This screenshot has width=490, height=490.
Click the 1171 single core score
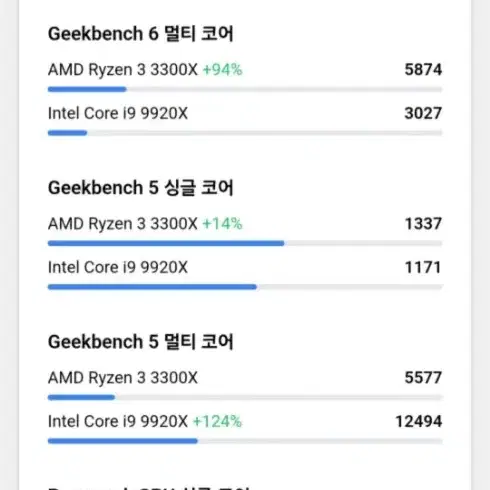click(423, 267)
